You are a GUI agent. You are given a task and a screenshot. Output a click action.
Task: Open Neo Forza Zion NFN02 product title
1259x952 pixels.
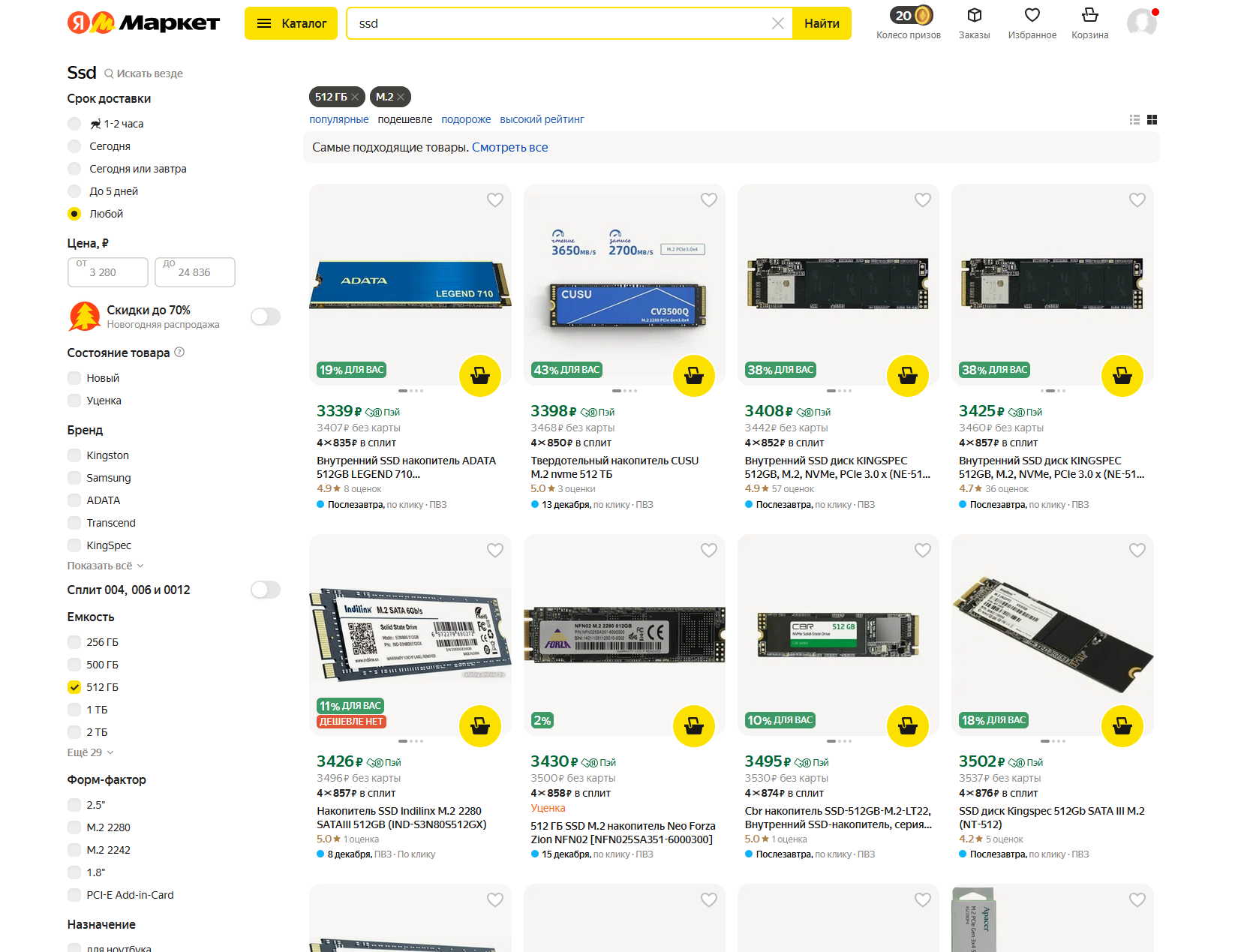[x=623, y=833]
